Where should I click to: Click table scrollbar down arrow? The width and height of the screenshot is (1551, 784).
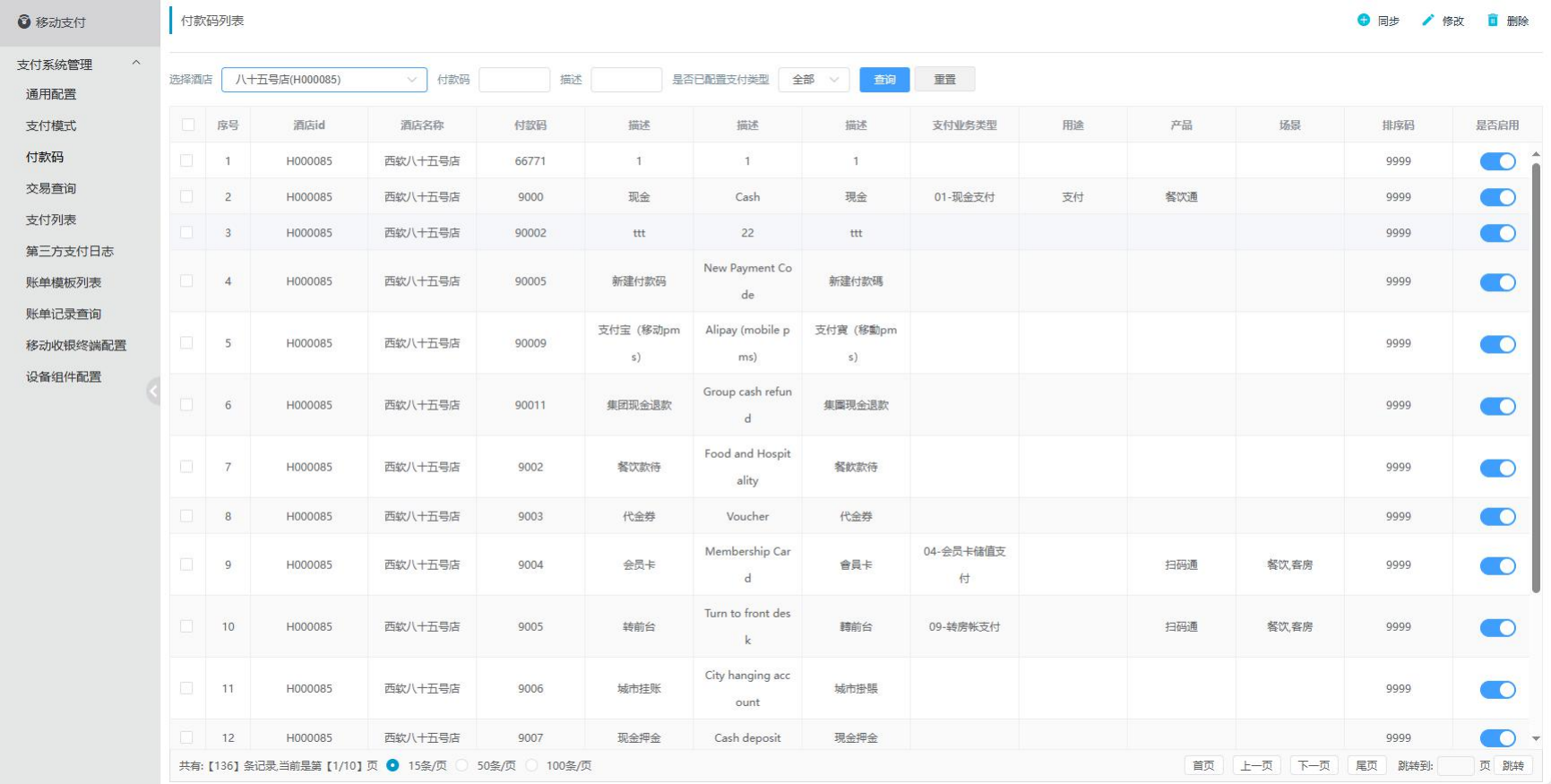pyautogui.click(x=1536, y=739)
